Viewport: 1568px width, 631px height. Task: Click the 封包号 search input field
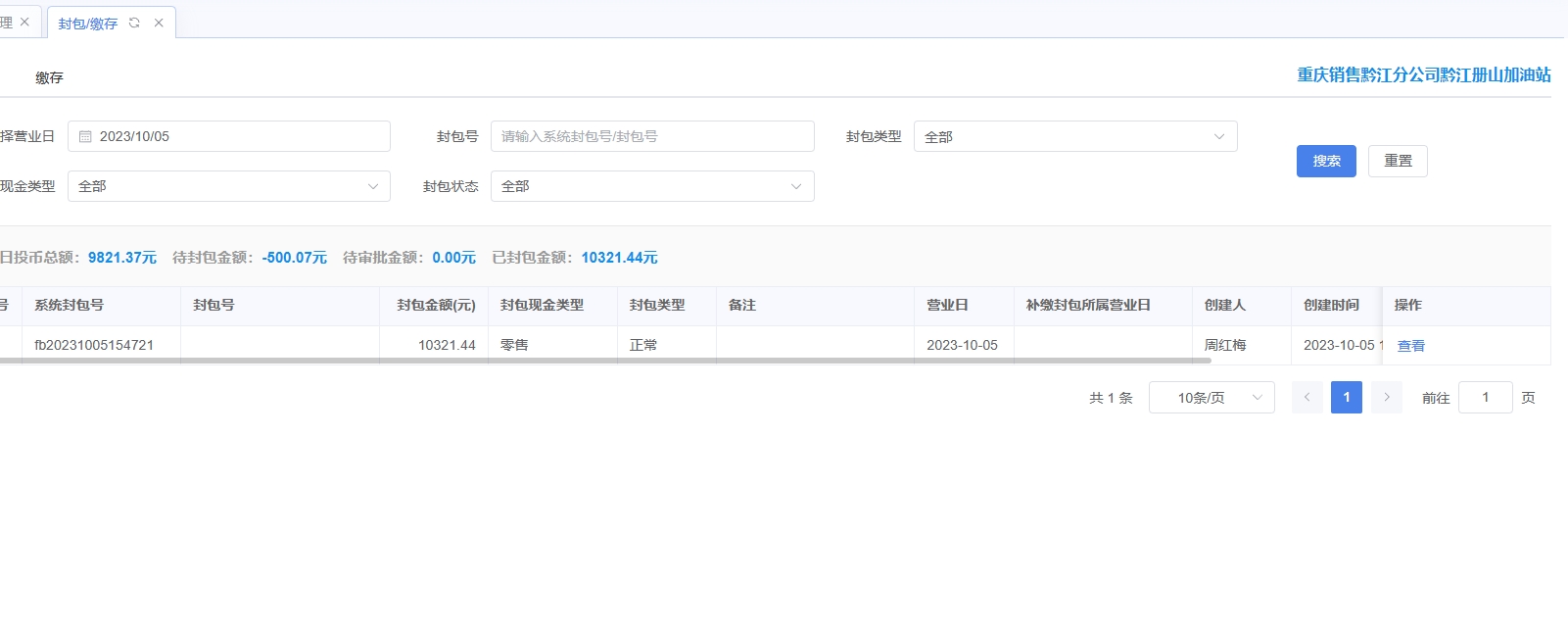(651, 136)
